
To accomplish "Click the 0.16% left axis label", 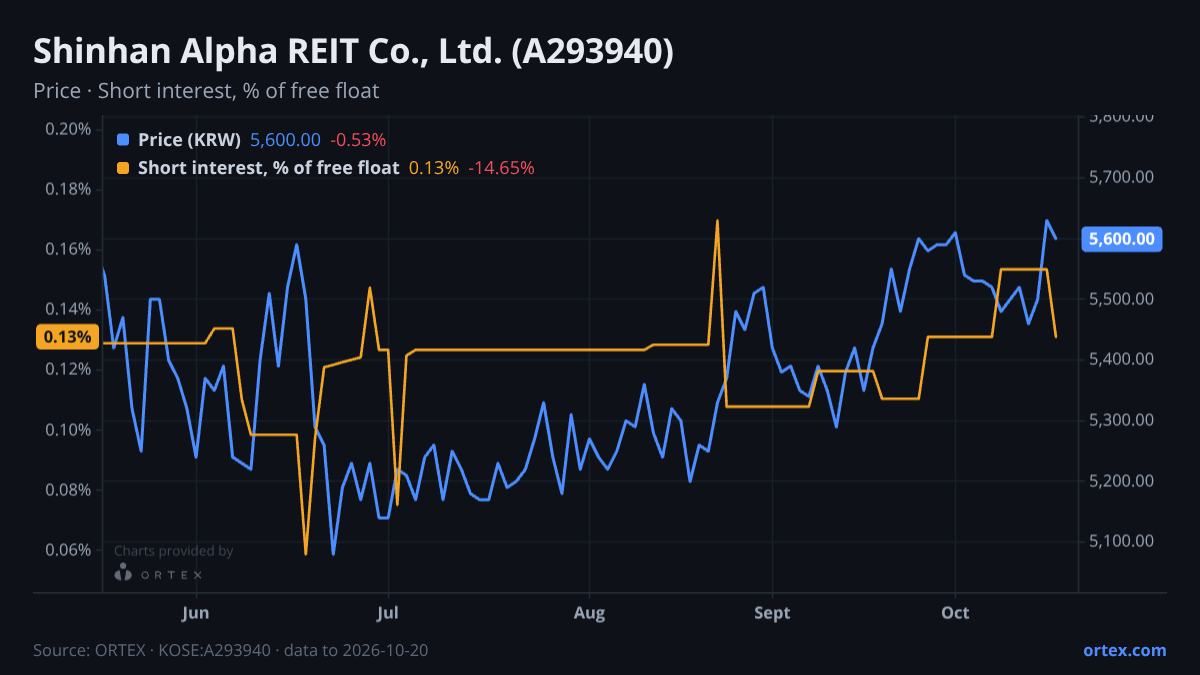I will (68, 249).
